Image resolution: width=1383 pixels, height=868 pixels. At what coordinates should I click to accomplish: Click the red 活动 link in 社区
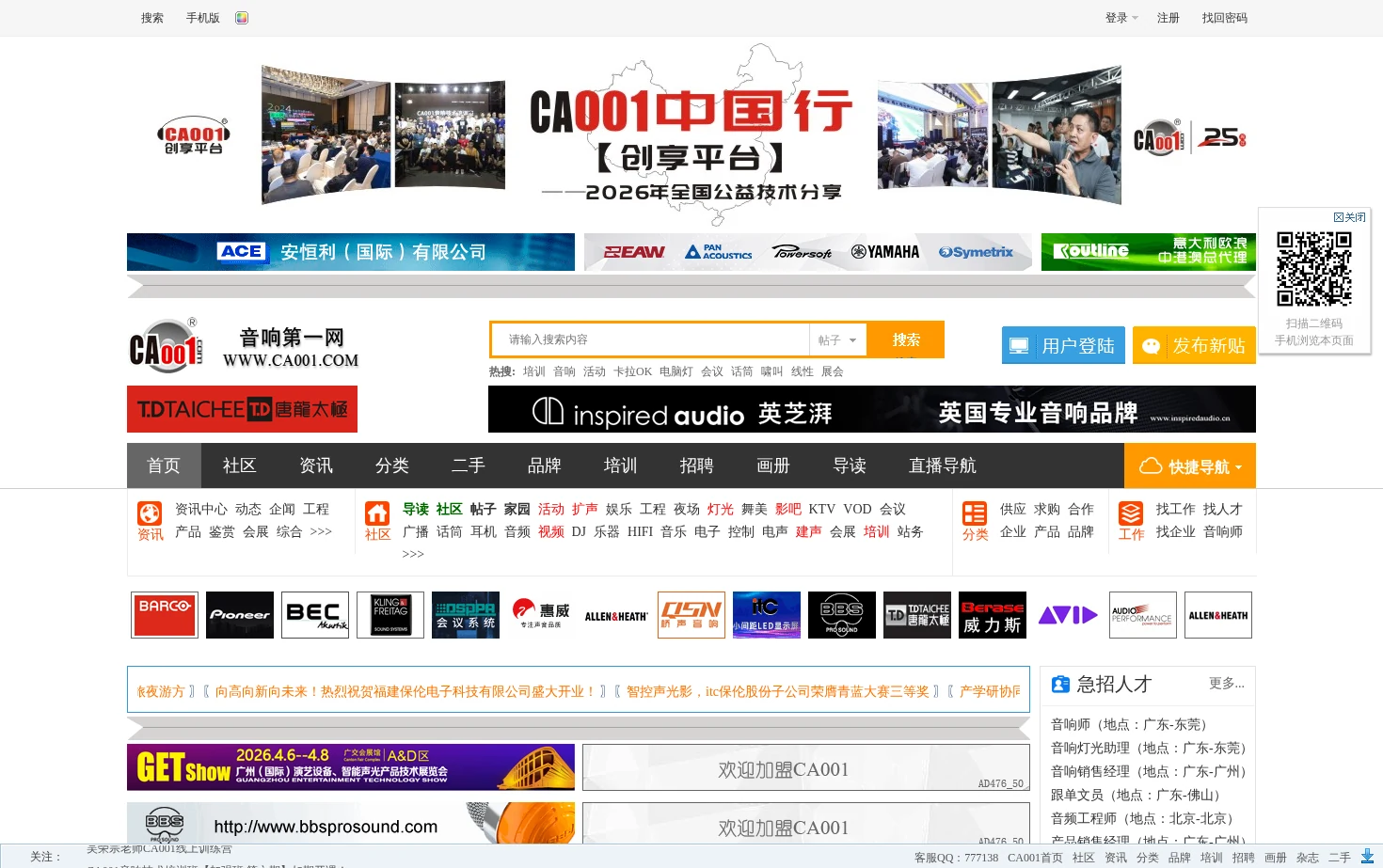tap(550, 509)
